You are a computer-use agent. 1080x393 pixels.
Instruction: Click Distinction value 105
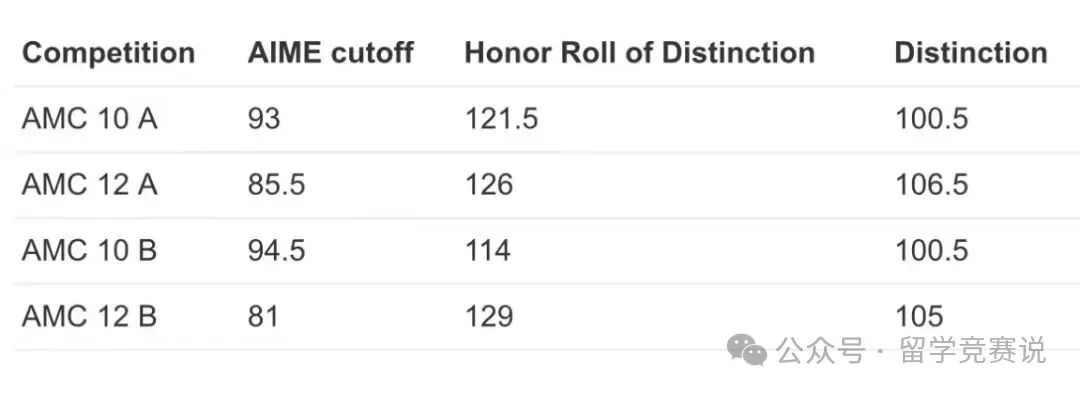[x=919, y=316]
